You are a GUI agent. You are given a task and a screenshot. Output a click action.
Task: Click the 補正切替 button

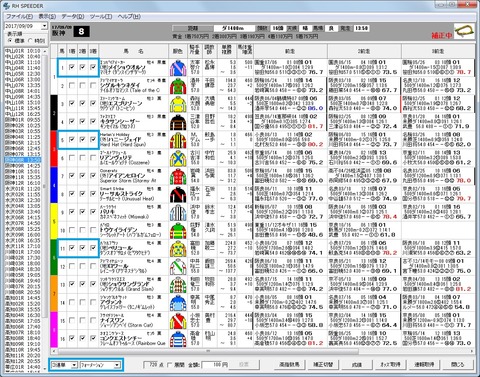[323, 364]
